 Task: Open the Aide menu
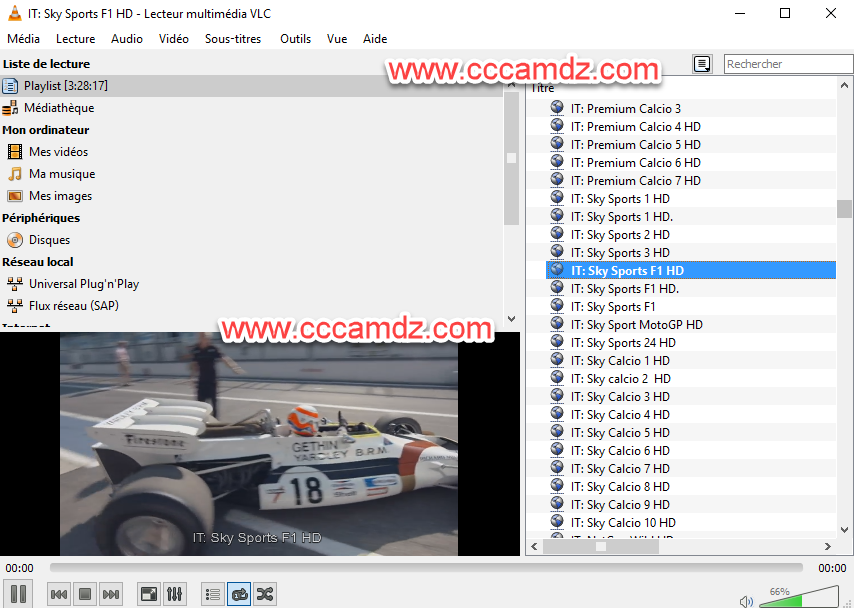(x=375, y=39)
